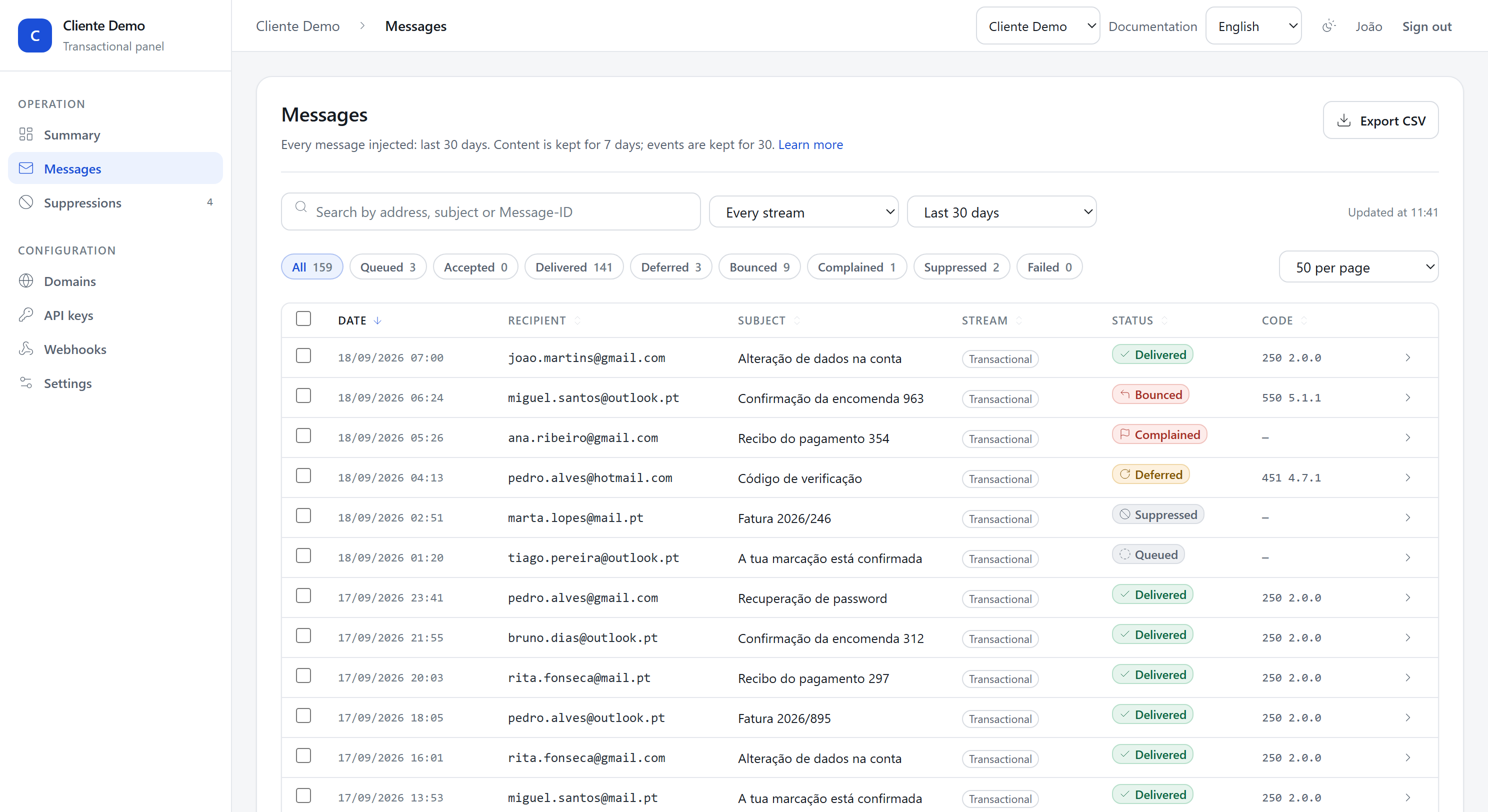Sort by Recipient column sort icon
The height and width of the screenshot is (812, 1488).
[577, 320]
